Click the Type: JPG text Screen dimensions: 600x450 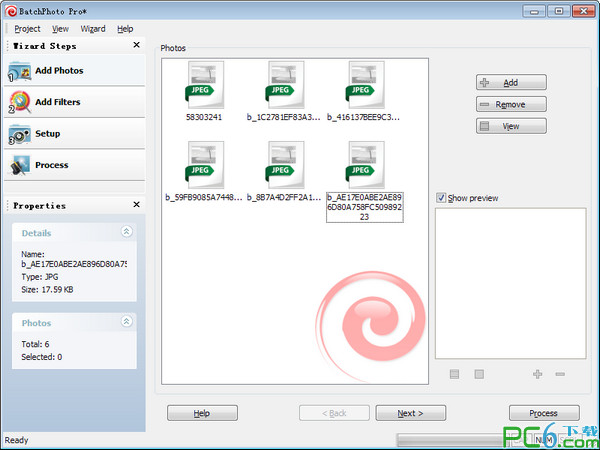40,277
